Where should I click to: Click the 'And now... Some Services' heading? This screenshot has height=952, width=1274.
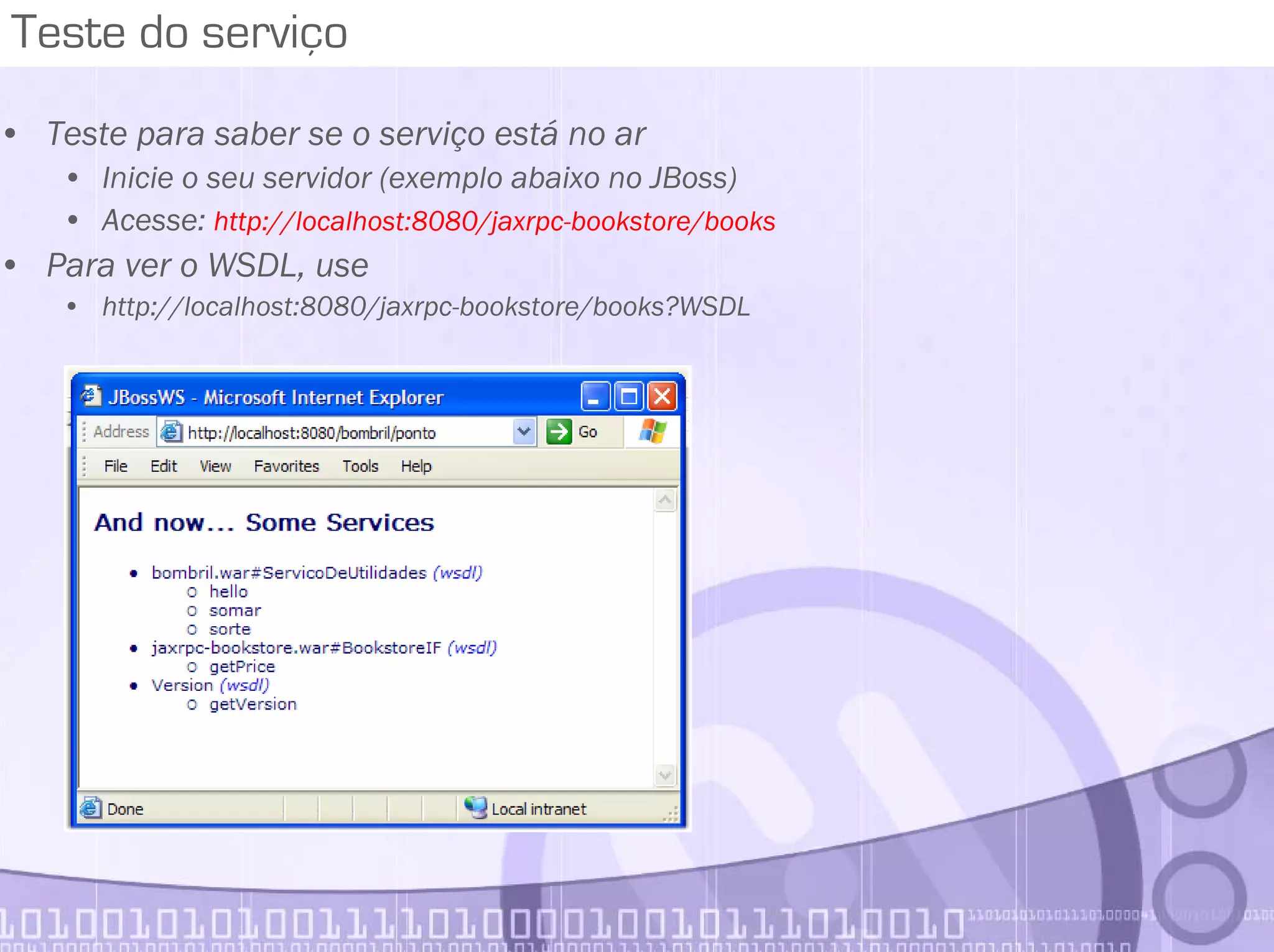click(x=264, y=522)
